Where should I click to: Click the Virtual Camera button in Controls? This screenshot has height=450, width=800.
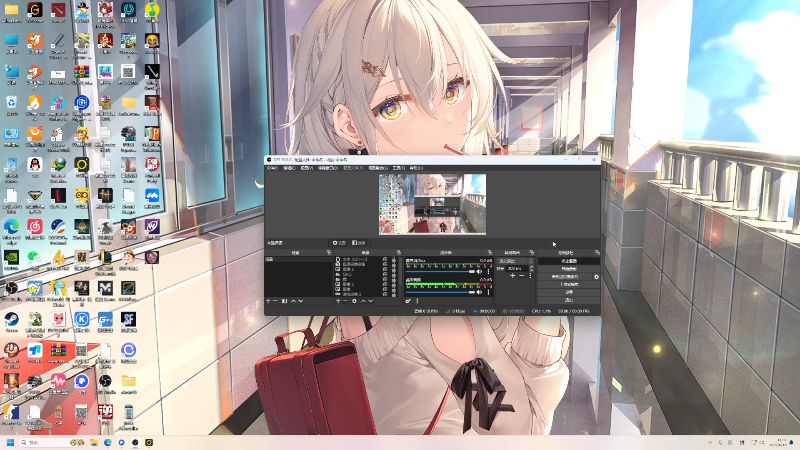point(565,277)
